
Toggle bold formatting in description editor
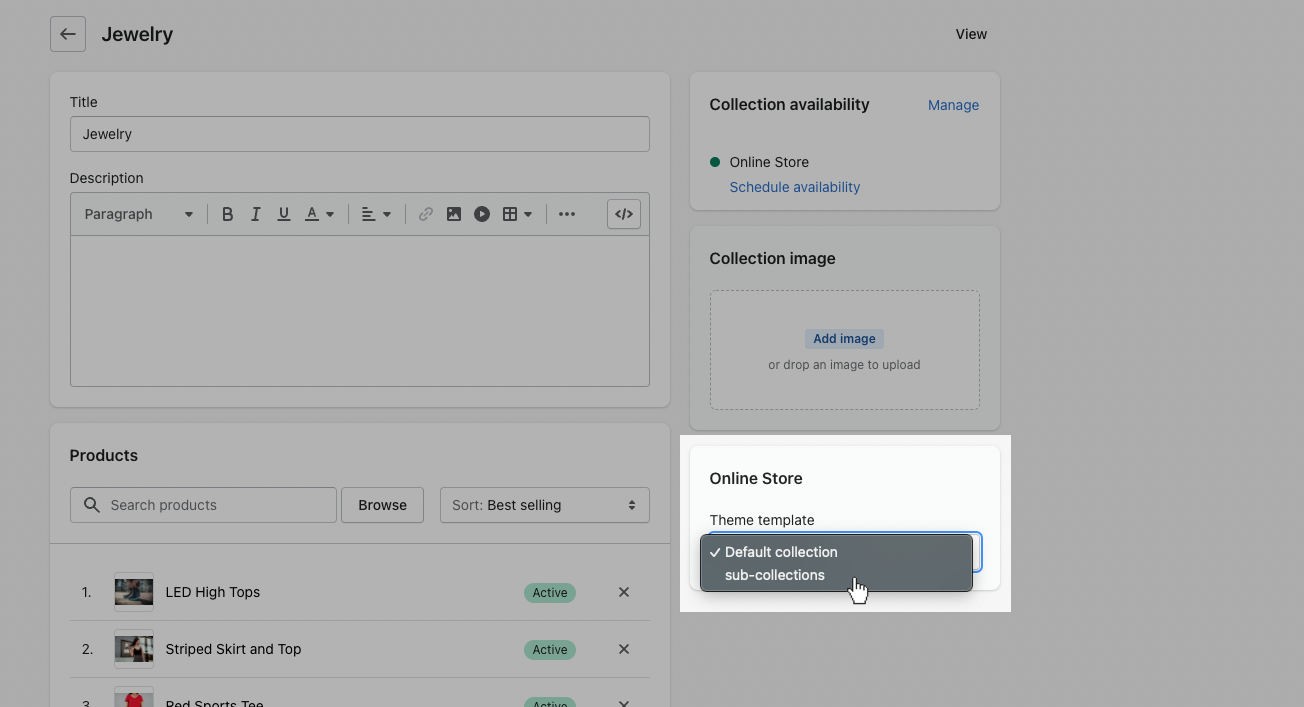228,214
